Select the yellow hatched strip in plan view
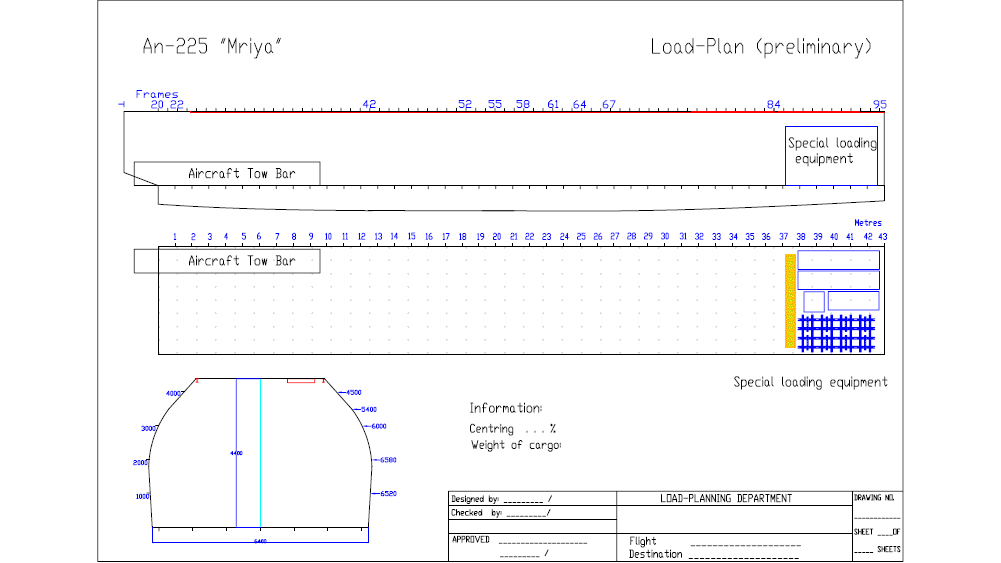 pyautogui.click(x=790, y=301)
